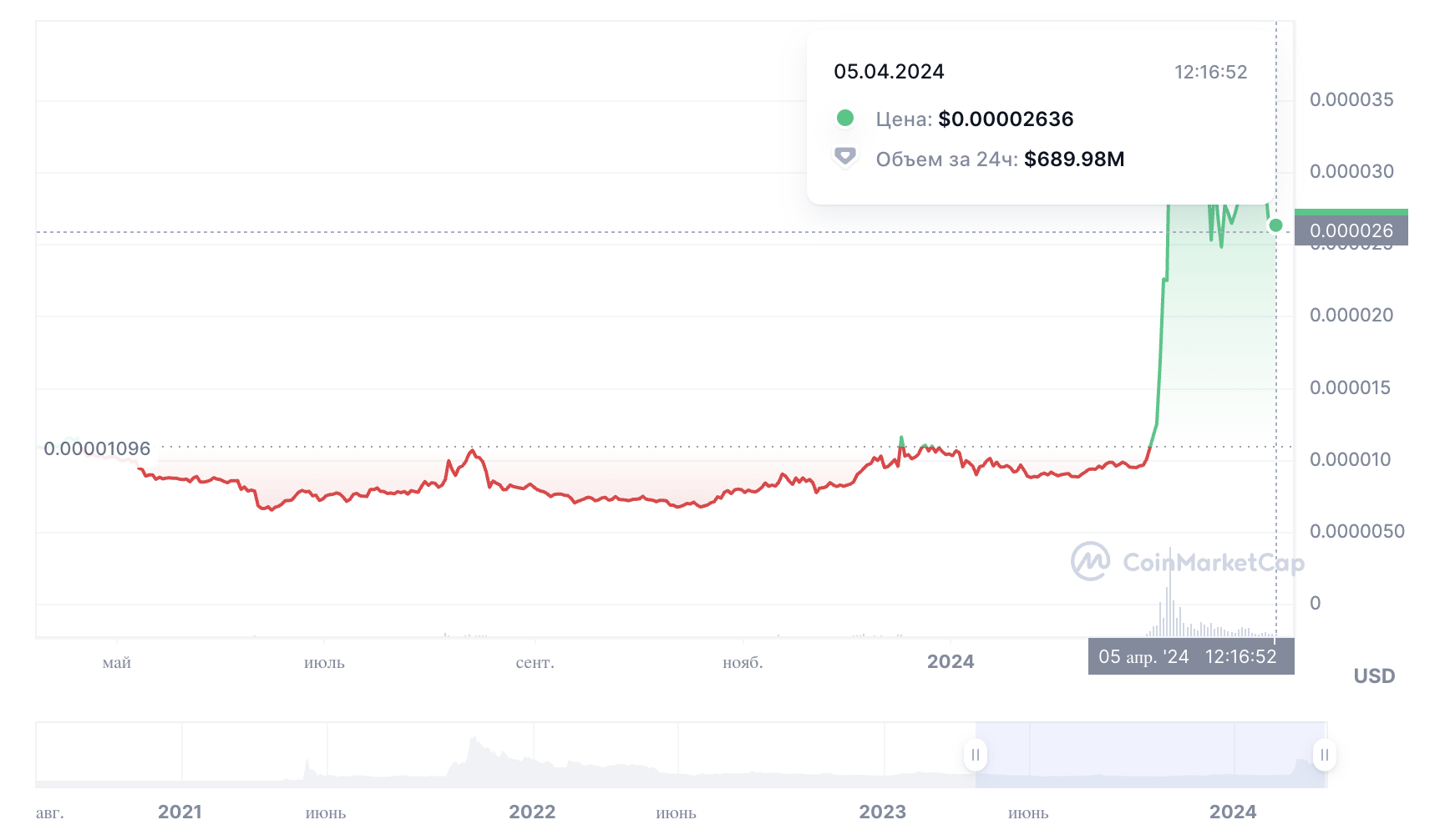Click the 0.000010 y-axis label

(x=1350, y=459)
